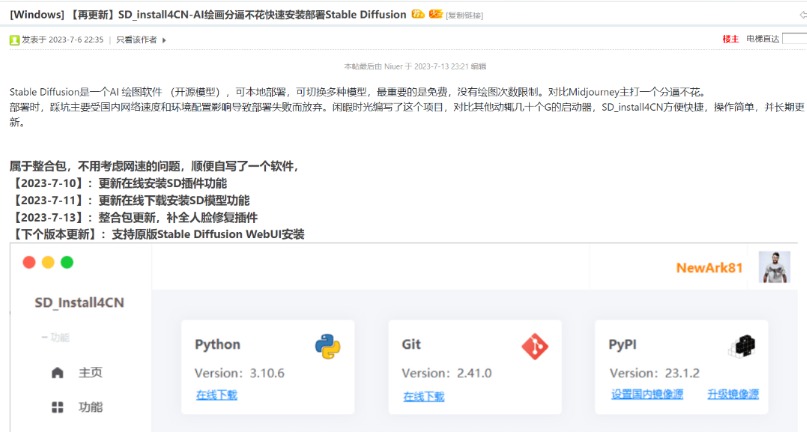Click the green user icon before 发表于
Viewport: 807px width, 432px height.
(14, 40)
